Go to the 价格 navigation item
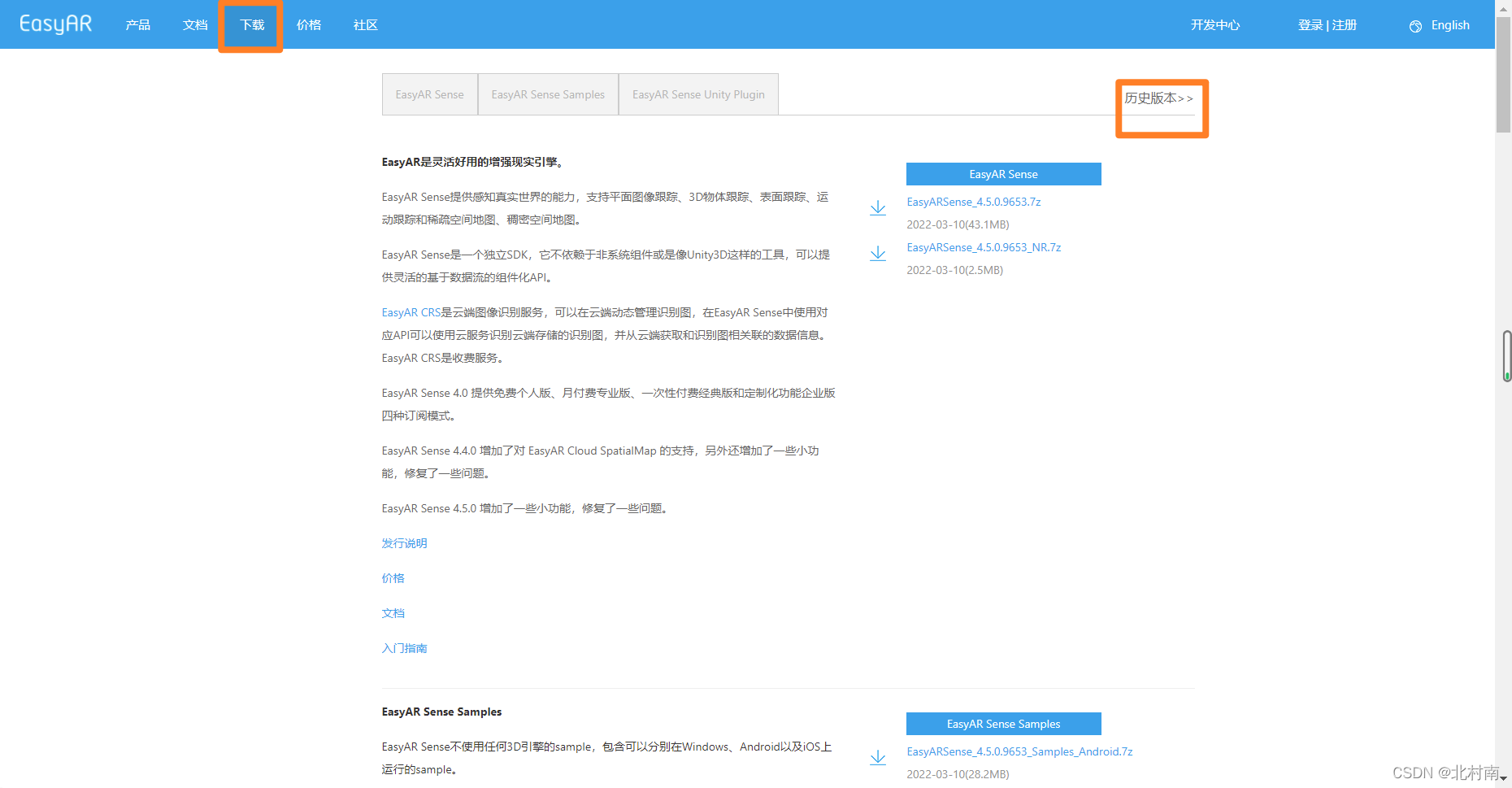The height and width of the screenshot is (788, 1512). [309, 25]
